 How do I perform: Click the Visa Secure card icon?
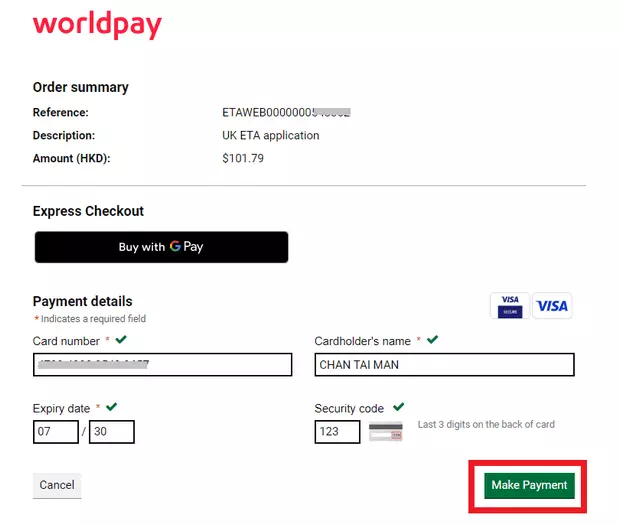coord(510,306)
